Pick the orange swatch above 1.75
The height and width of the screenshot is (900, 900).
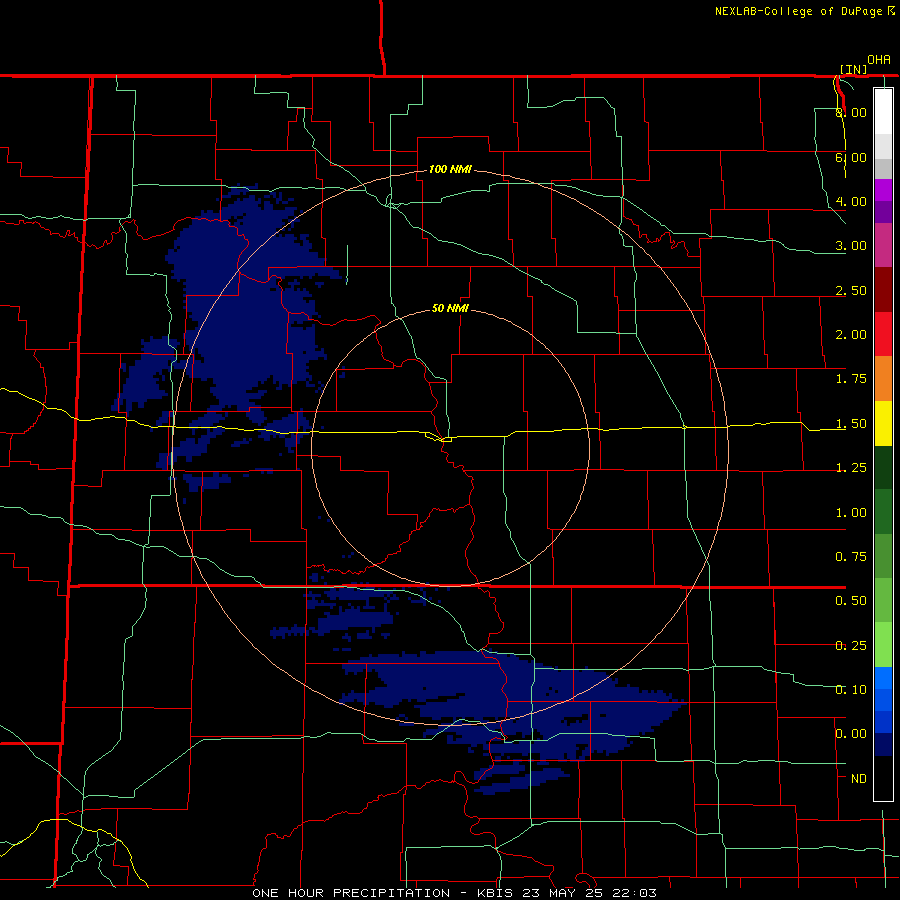[x=883, y=378]
